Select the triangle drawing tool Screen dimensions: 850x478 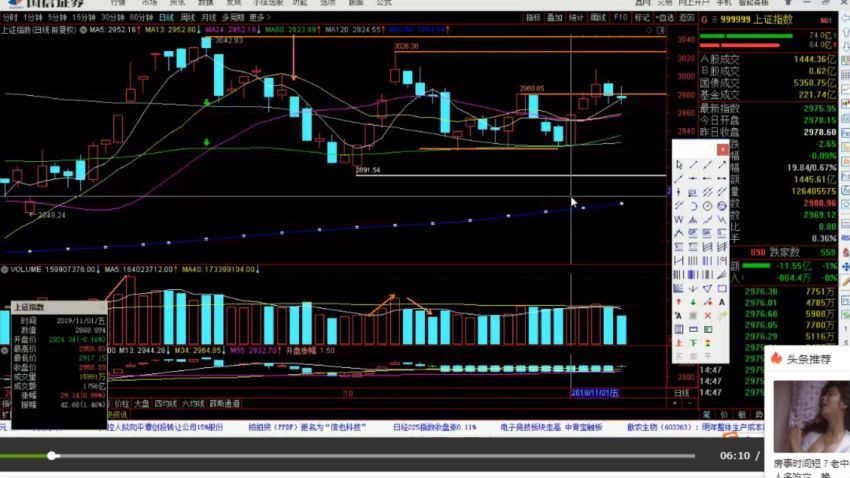pyautogui.click(x=707, y=288)
